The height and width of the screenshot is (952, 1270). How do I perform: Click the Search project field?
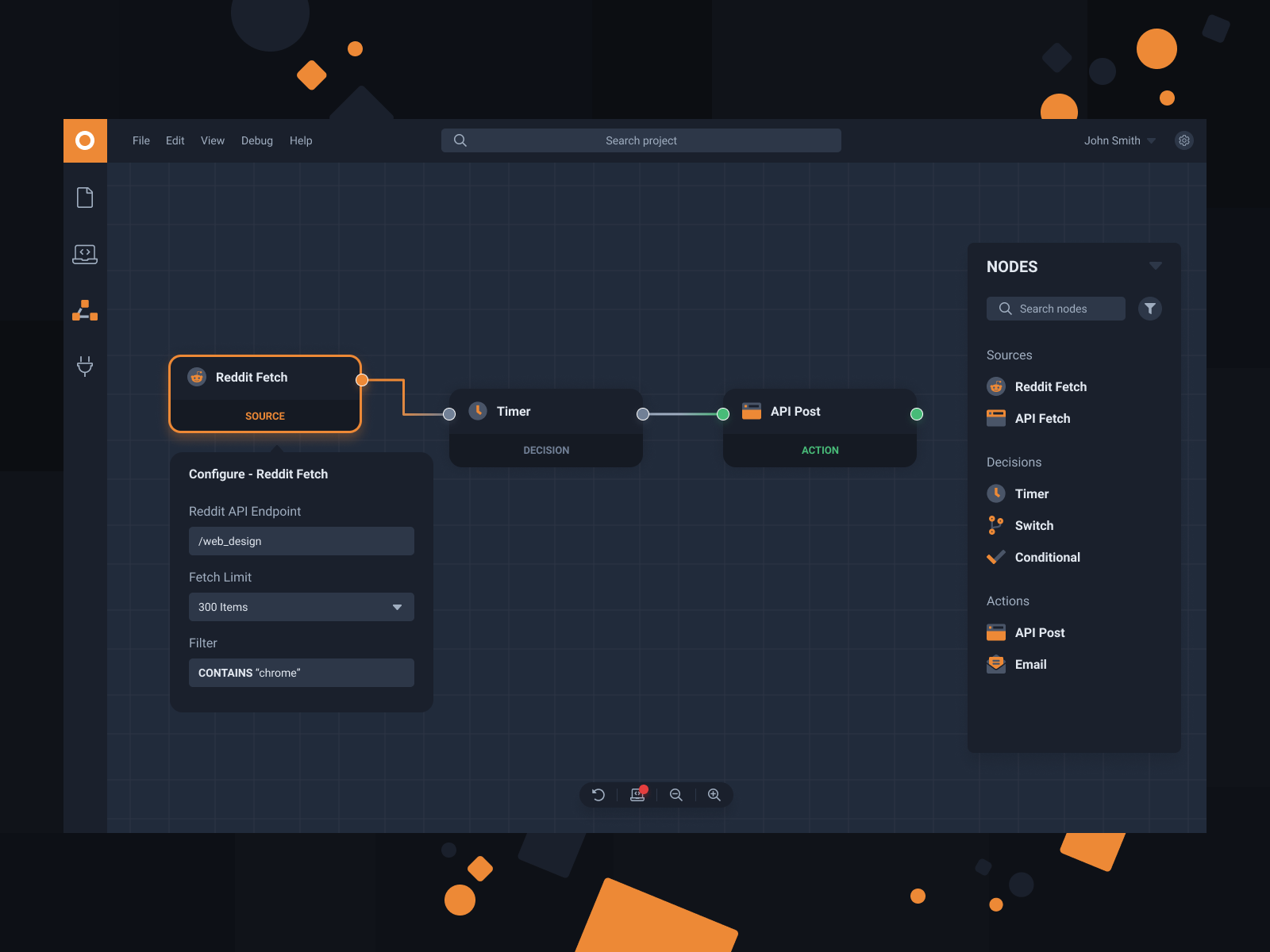pos(641,140)
